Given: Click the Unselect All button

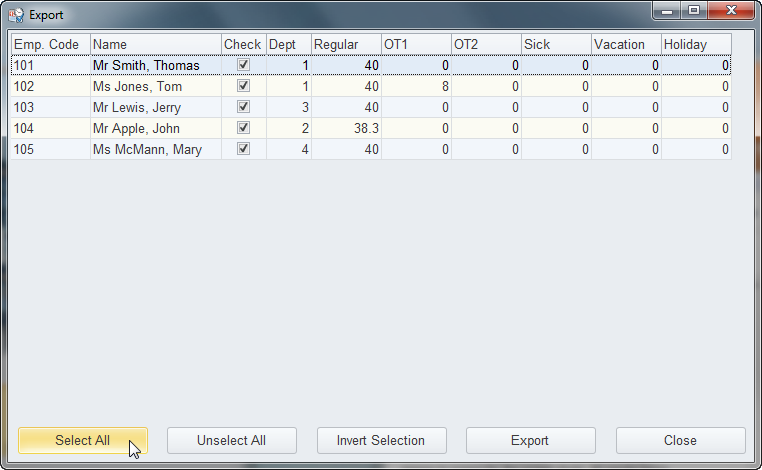Looking at the screenshot, I should coord(231,440).
